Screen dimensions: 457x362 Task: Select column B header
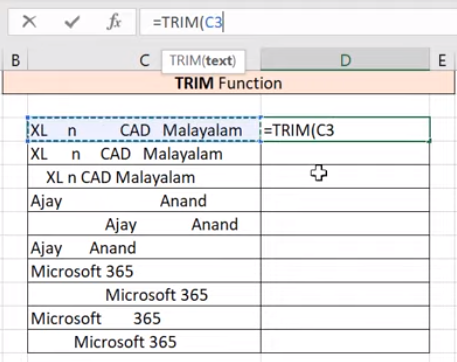(x=15, y=61)
